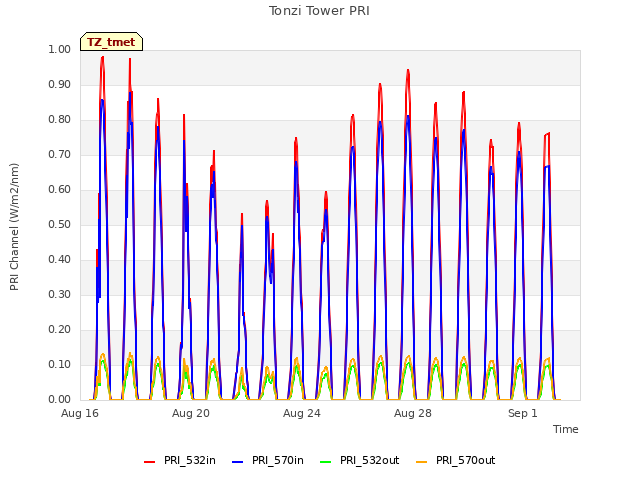This screenshot has width=640, height=480.
Task: Click the TZ_tmet annotation label
Action: tap(111, 42)
